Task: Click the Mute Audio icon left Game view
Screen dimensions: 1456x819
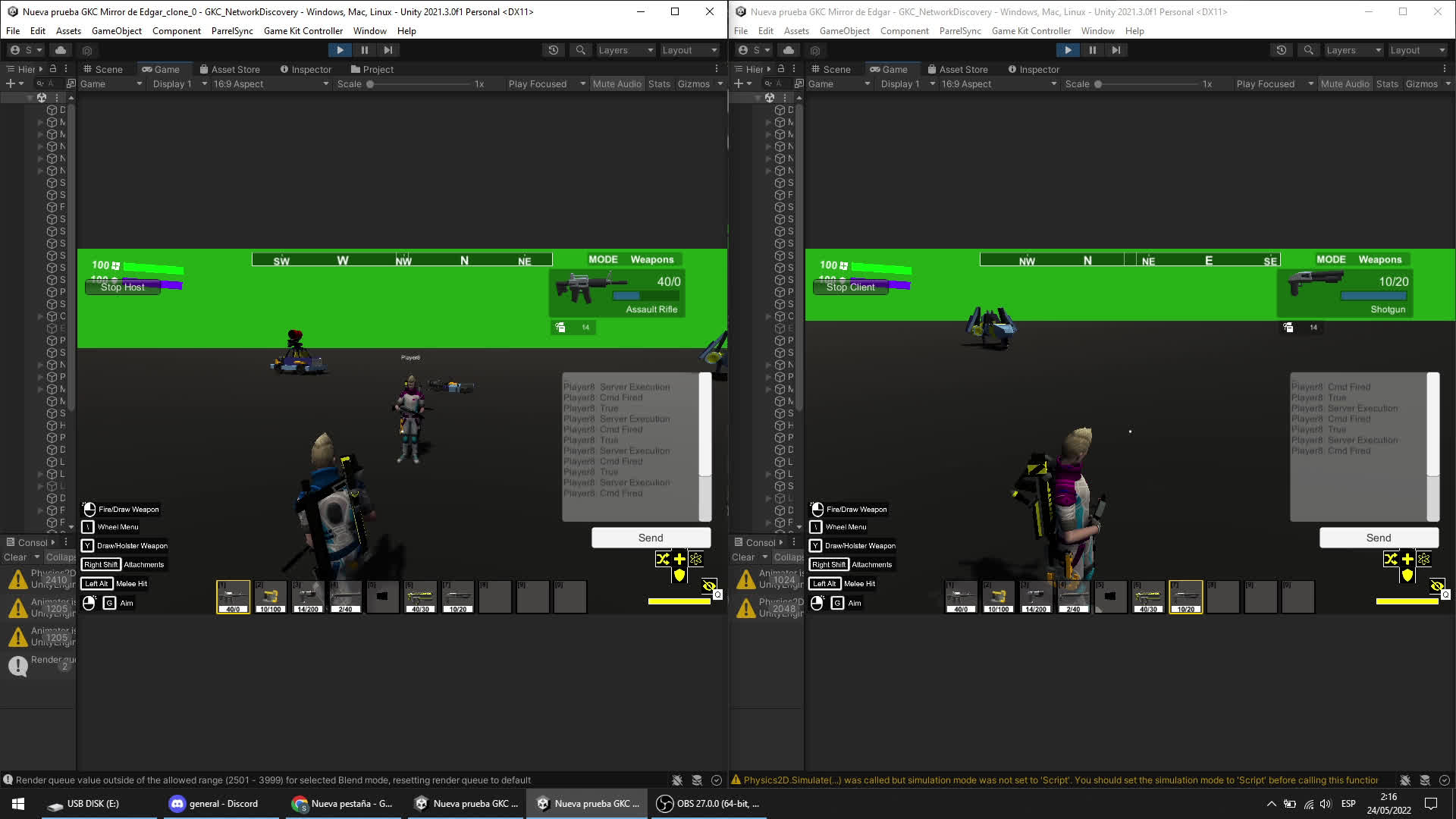Action: (x=617, y=84)
